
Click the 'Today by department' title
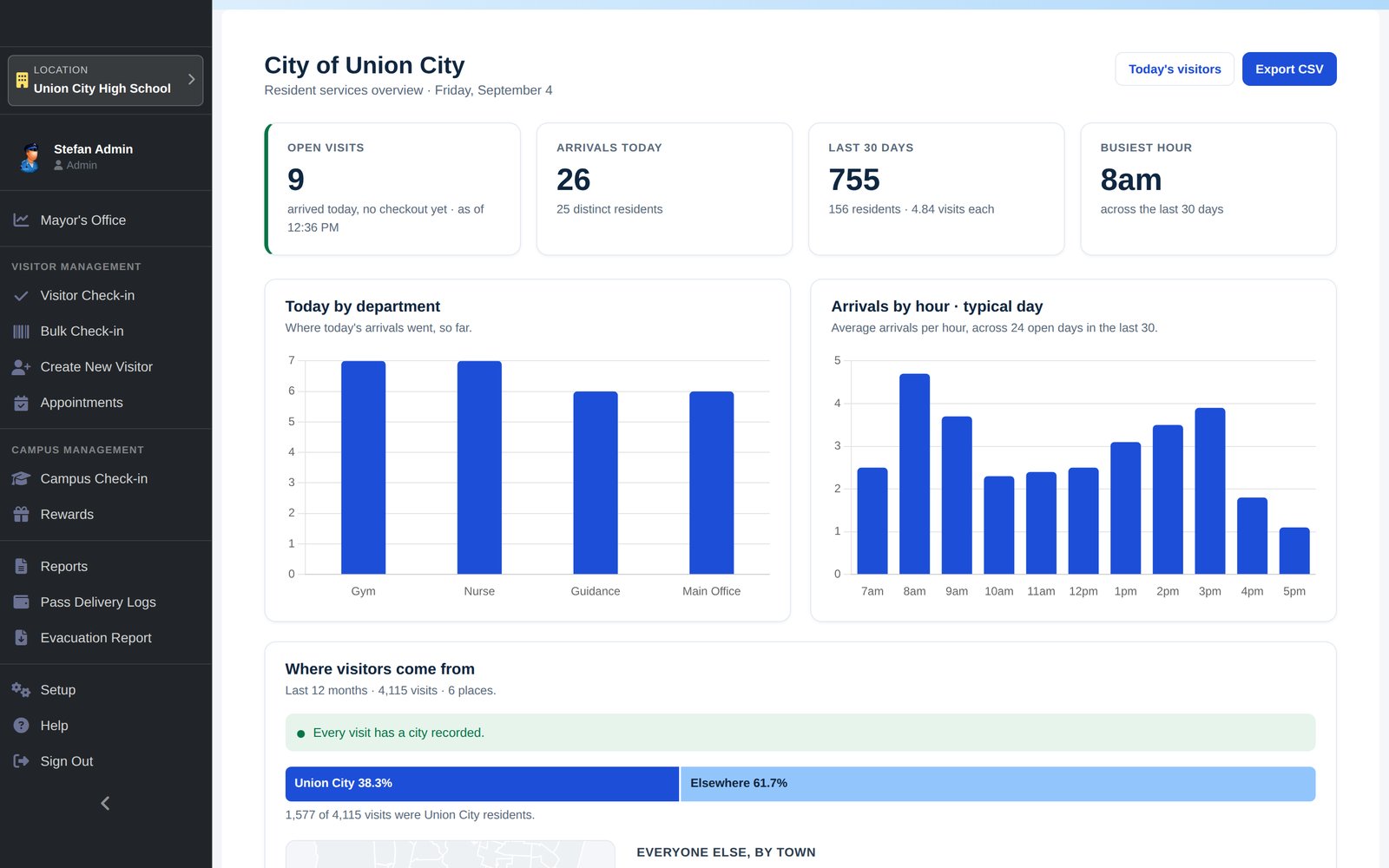coord(363,306)
